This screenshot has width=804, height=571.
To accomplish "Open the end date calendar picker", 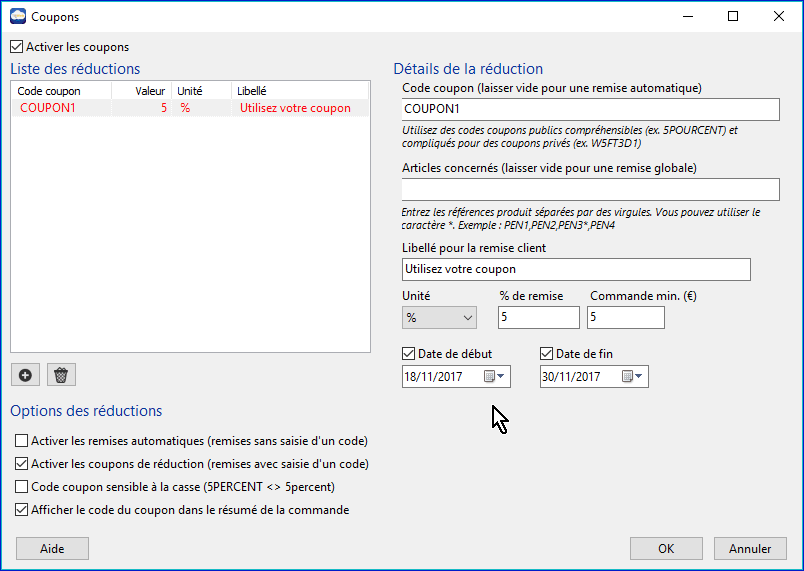I will 633,377.
